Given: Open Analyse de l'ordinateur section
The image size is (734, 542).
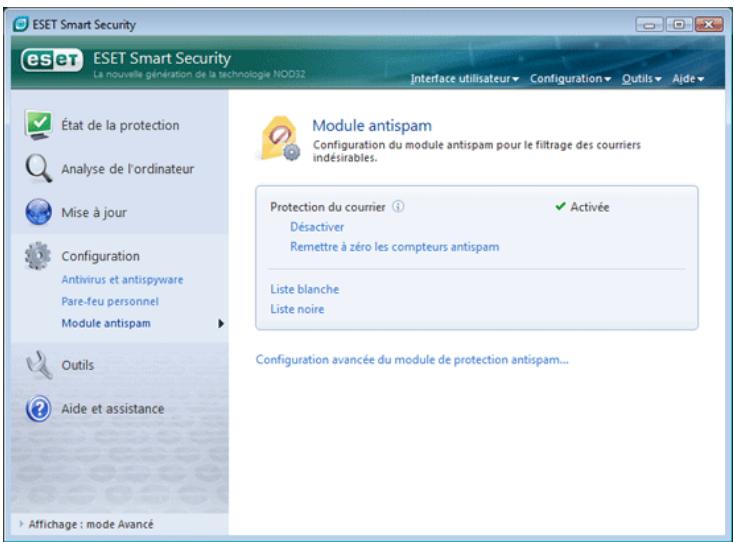Looking at the screenshot, I should coord(127,169).
